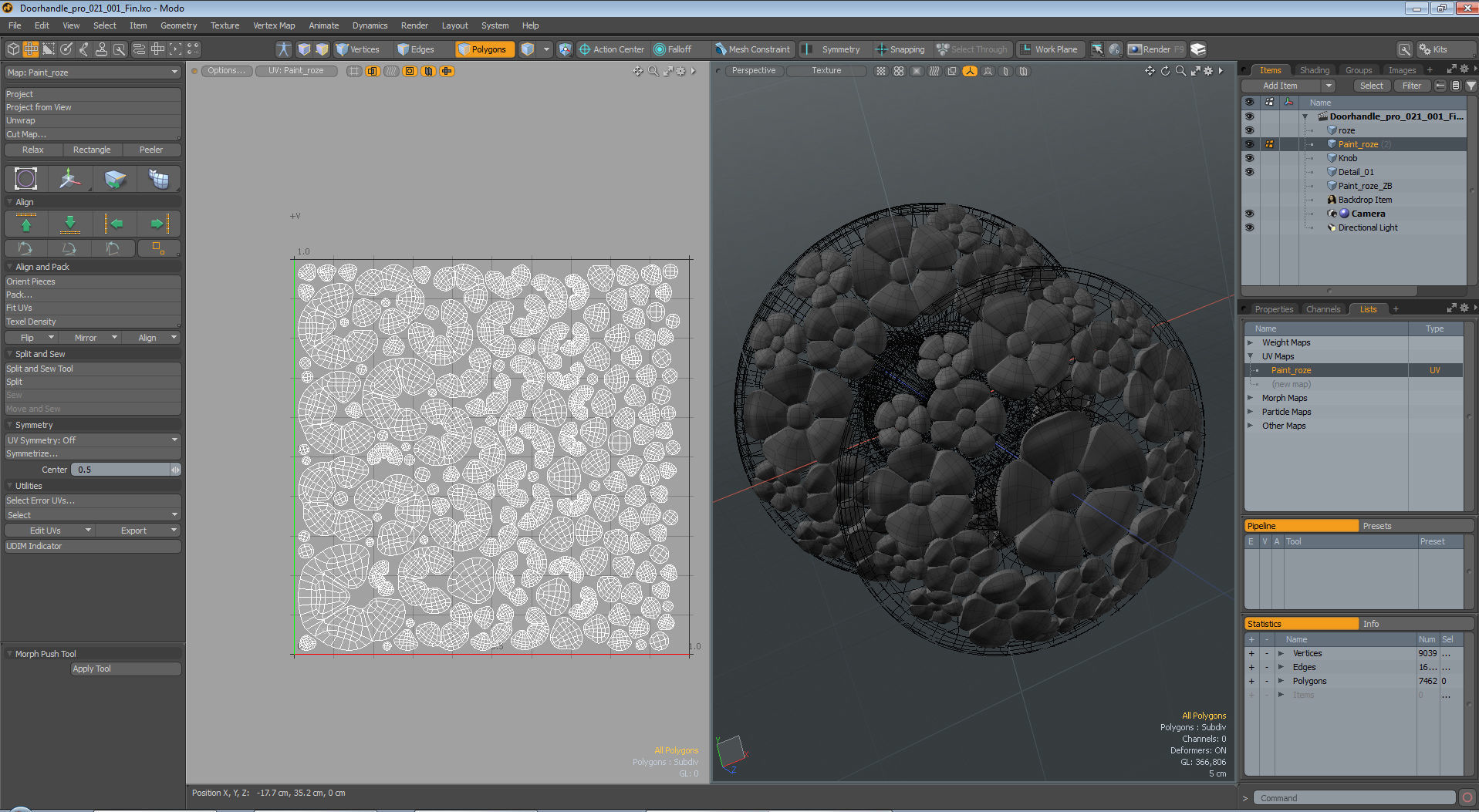Open the Flip dropdown
The height and width of the screenshot is (812, 1479).
pyautogui.click(x=31, y=338)
